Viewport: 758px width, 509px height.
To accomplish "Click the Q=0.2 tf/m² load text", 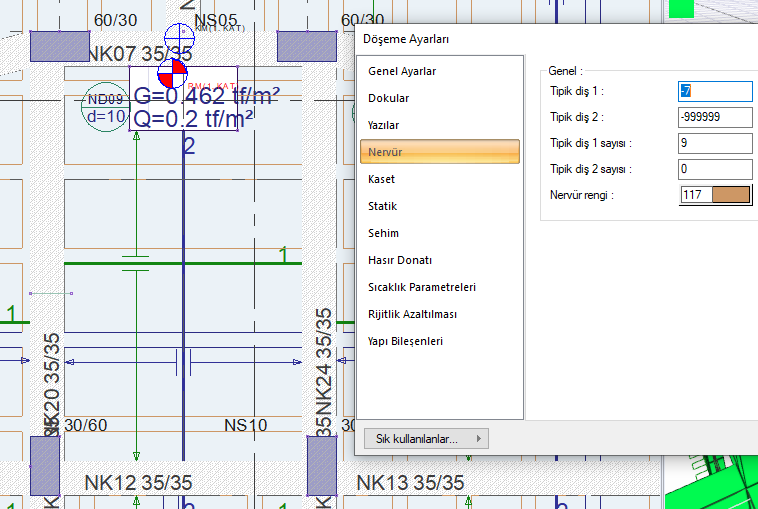I will pos(193,119).
